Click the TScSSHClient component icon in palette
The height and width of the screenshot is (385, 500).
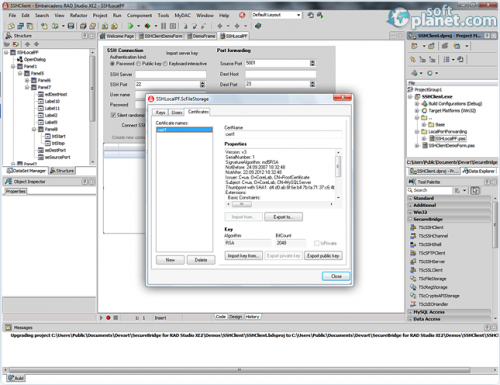(x=413, y=227)
